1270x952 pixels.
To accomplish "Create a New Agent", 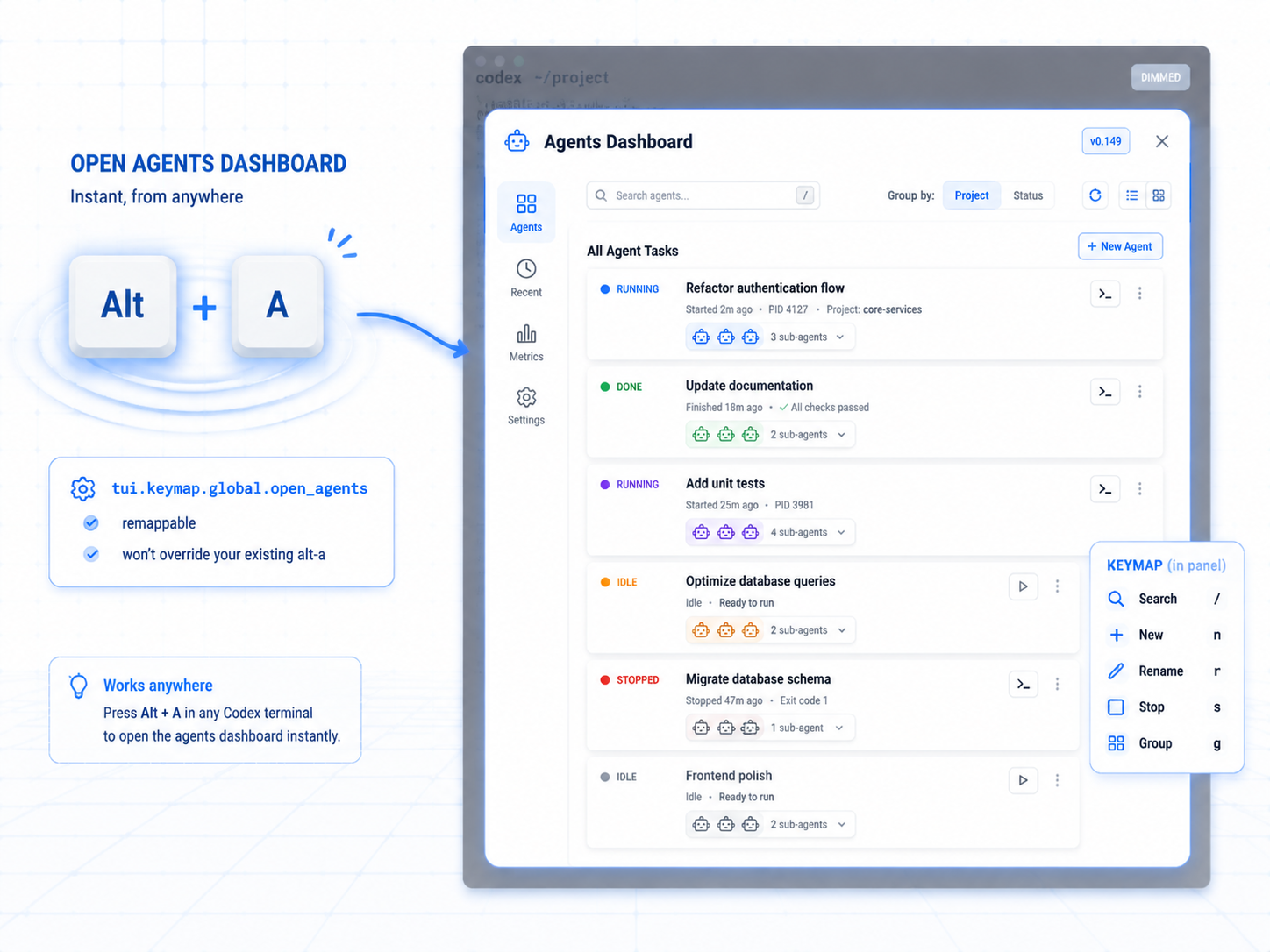I will pos(1120,246).
